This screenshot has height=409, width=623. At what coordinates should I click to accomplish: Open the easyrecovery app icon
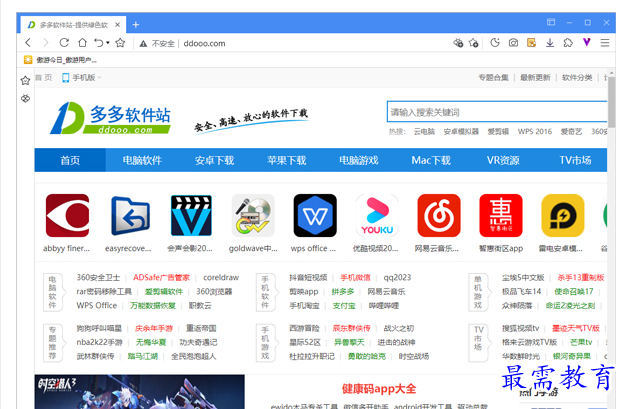click(x=130, y=215)
